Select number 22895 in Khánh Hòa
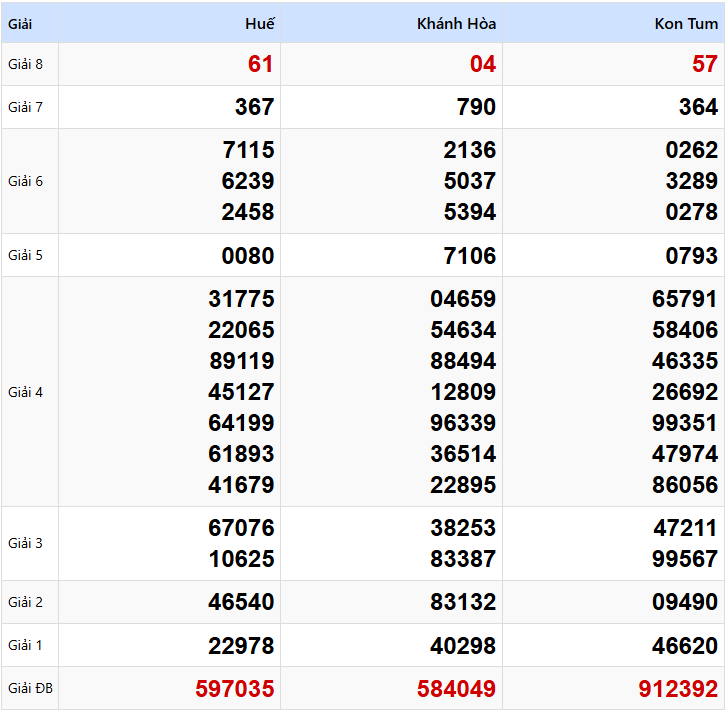The image size is (726, 712). (463, 485)
